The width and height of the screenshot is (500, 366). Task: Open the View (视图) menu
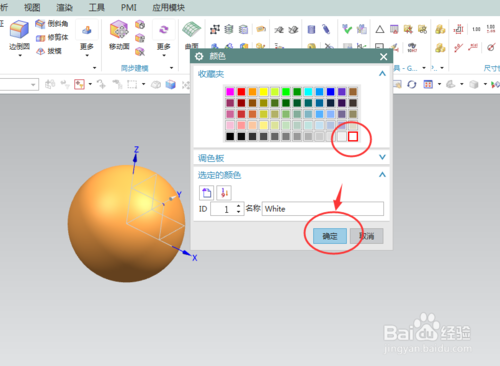click(32, 7)
